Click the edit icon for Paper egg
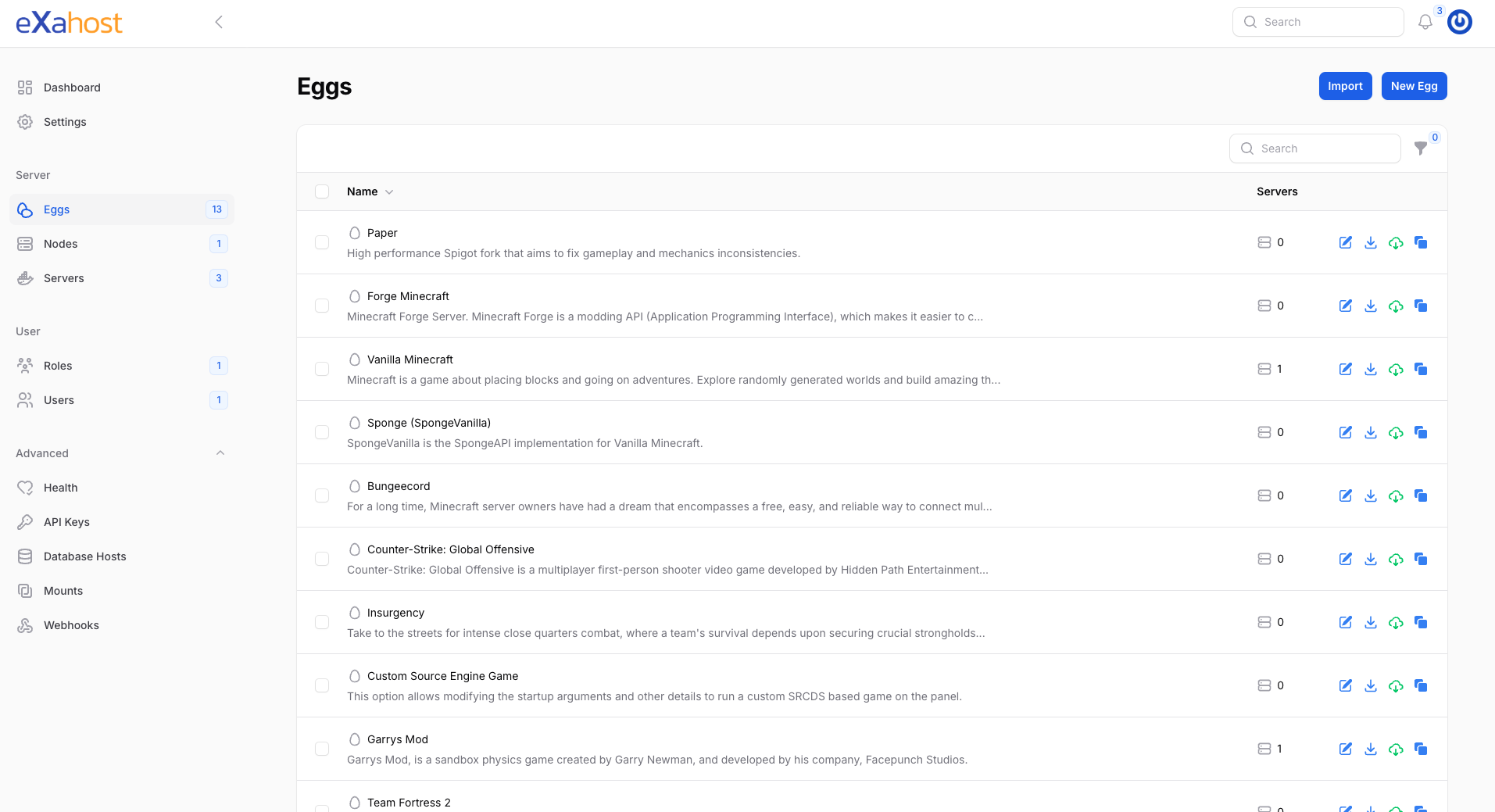The width and height of the screenshot is (1495, 812). [1345, 242]
